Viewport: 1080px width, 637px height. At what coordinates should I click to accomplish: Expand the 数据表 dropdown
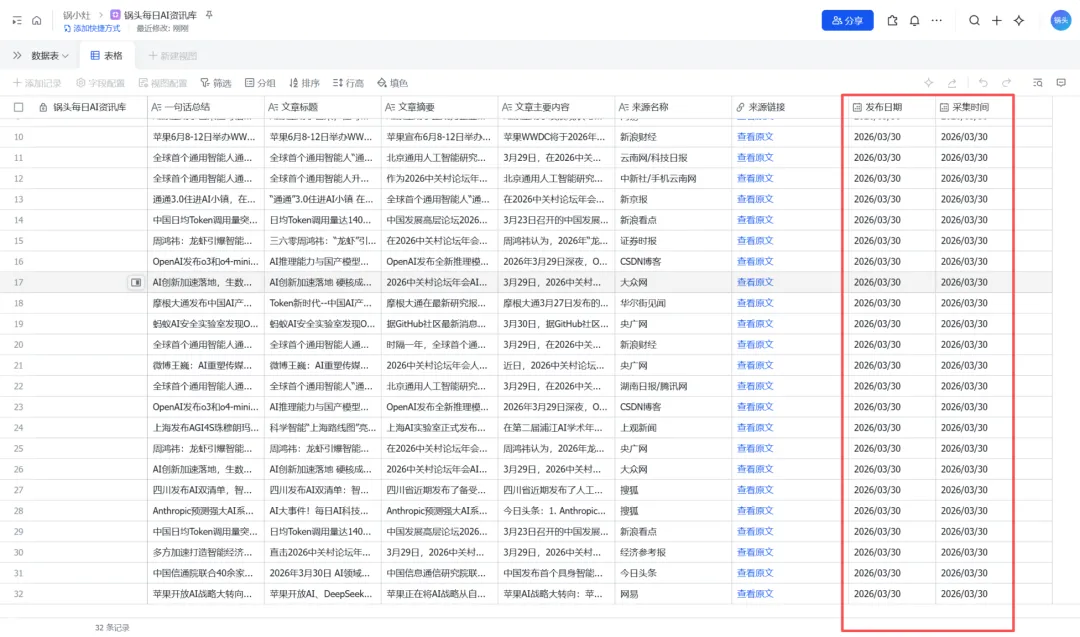tap(50, 56)
